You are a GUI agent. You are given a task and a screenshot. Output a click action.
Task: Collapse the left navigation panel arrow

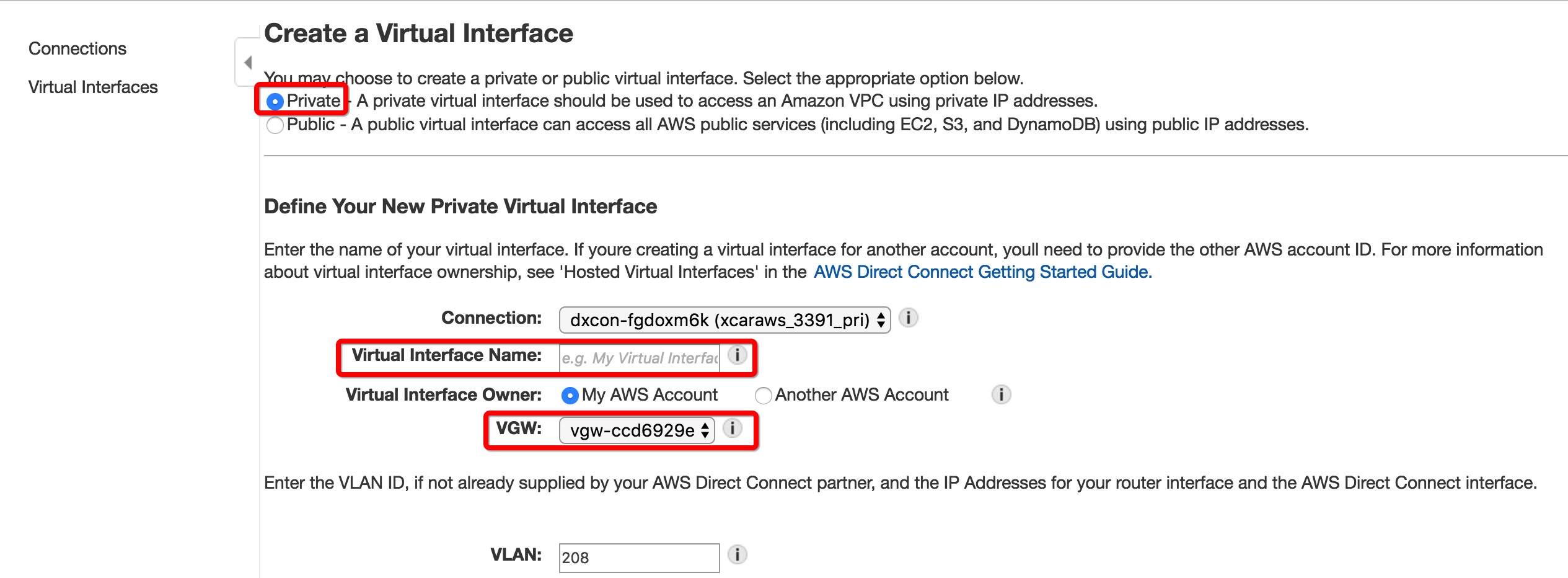click(248, 63)
